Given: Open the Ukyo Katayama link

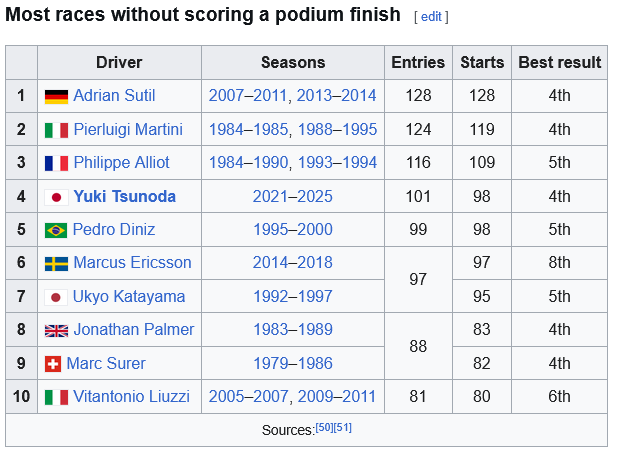Looking at the screenshot, I should (129, 297).
